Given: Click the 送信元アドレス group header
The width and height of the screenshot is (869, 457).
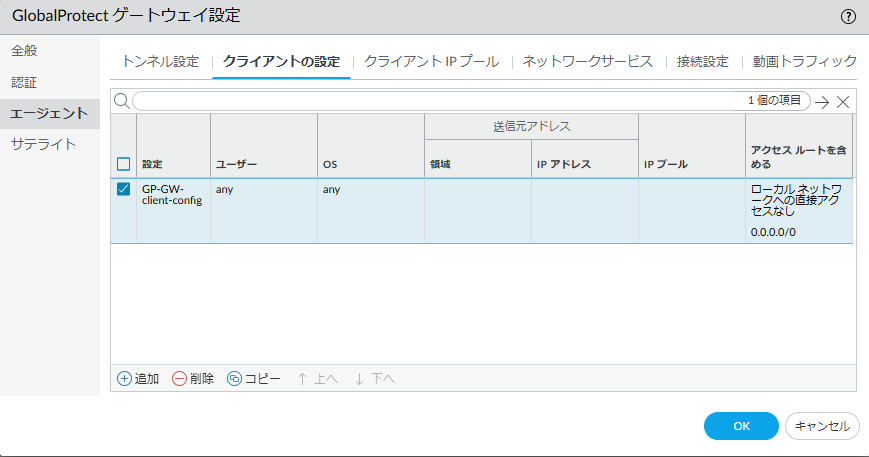Looking at the screenshot, I should click(531, 126).
